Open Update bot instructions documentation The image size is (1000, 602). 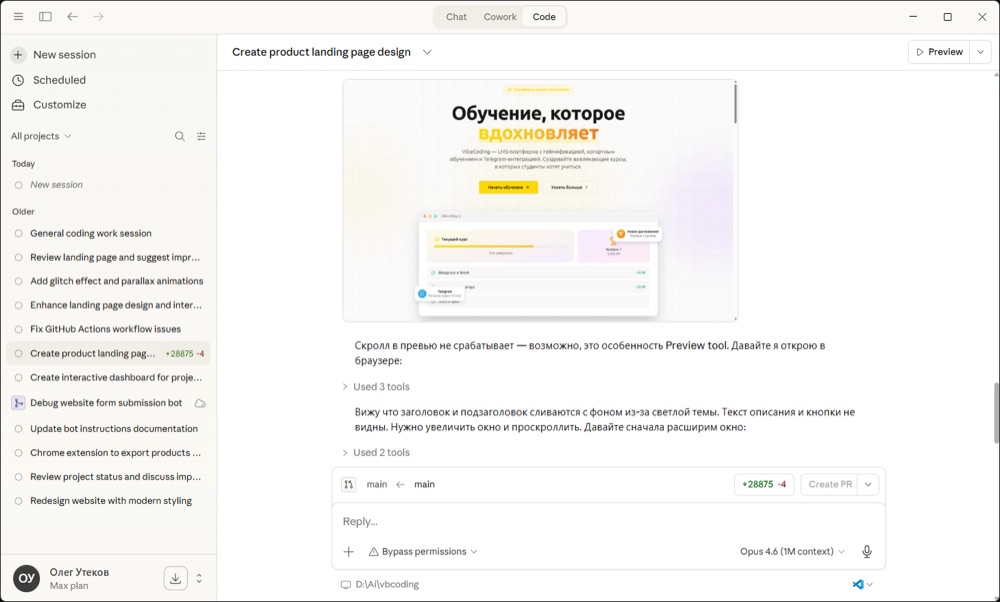tap(108, 429)
